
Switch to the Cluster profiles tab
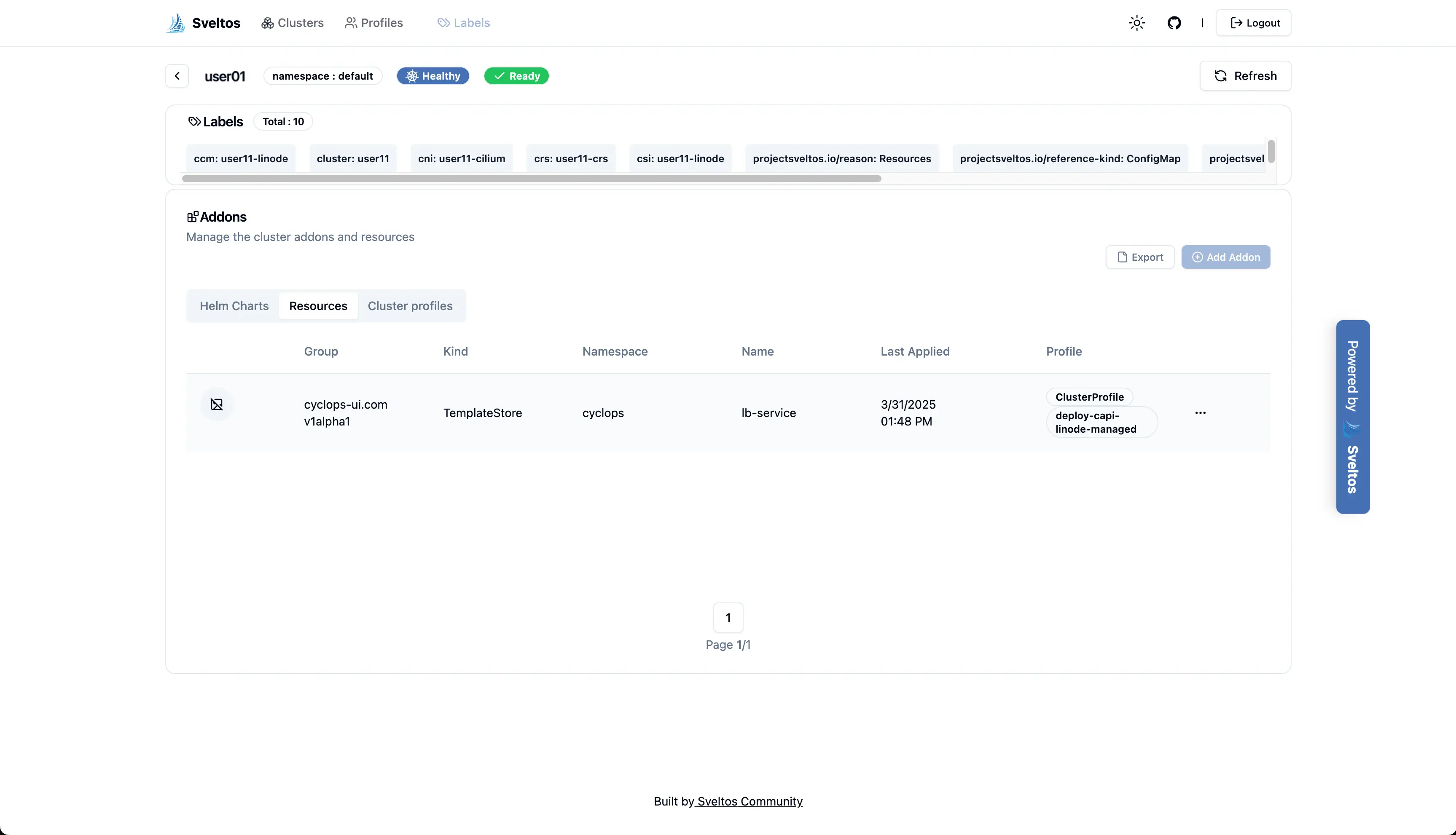[x=410, y=306]
